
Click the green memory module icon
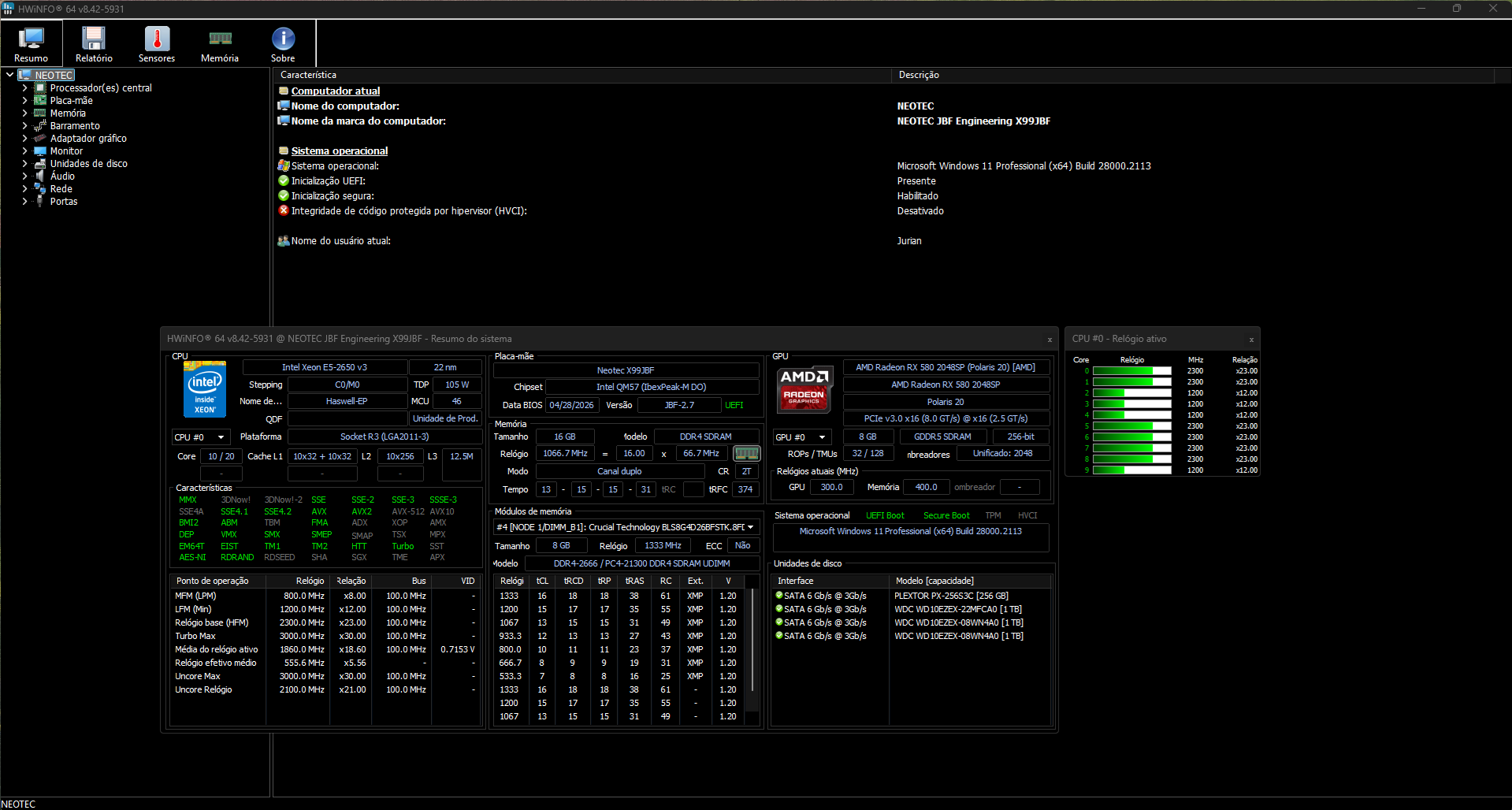746,453
